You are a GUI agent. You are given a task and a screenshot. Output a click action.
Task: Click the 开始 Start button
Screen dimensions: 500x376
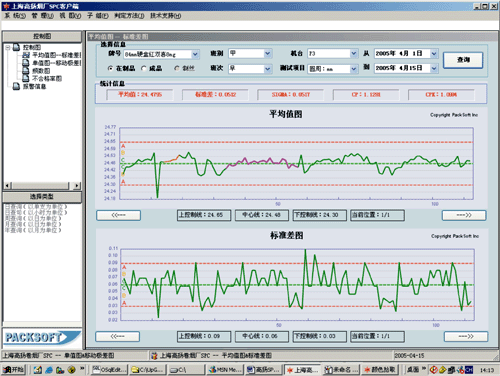pos(13,369)
